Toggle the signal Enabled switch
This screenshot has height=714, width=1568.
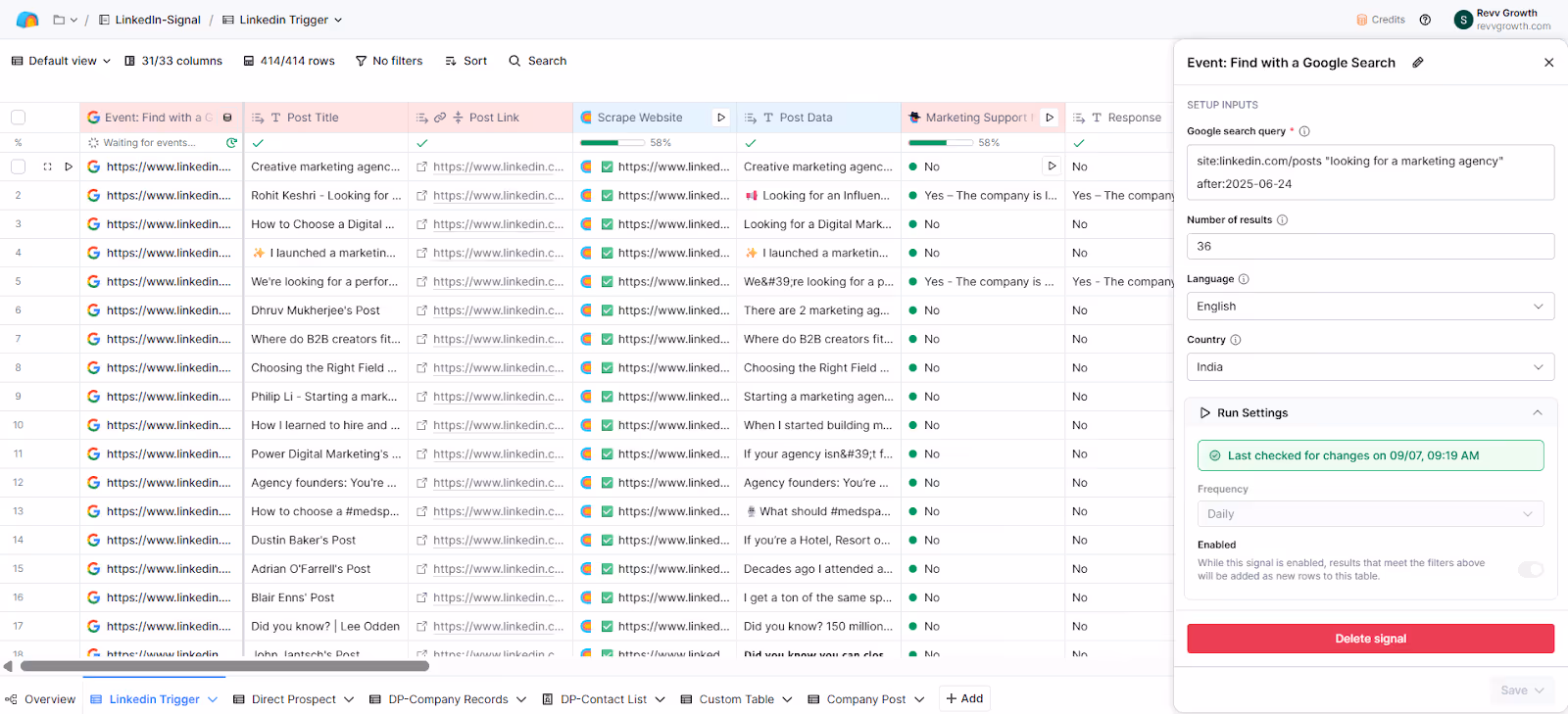tap(1531, 569)
